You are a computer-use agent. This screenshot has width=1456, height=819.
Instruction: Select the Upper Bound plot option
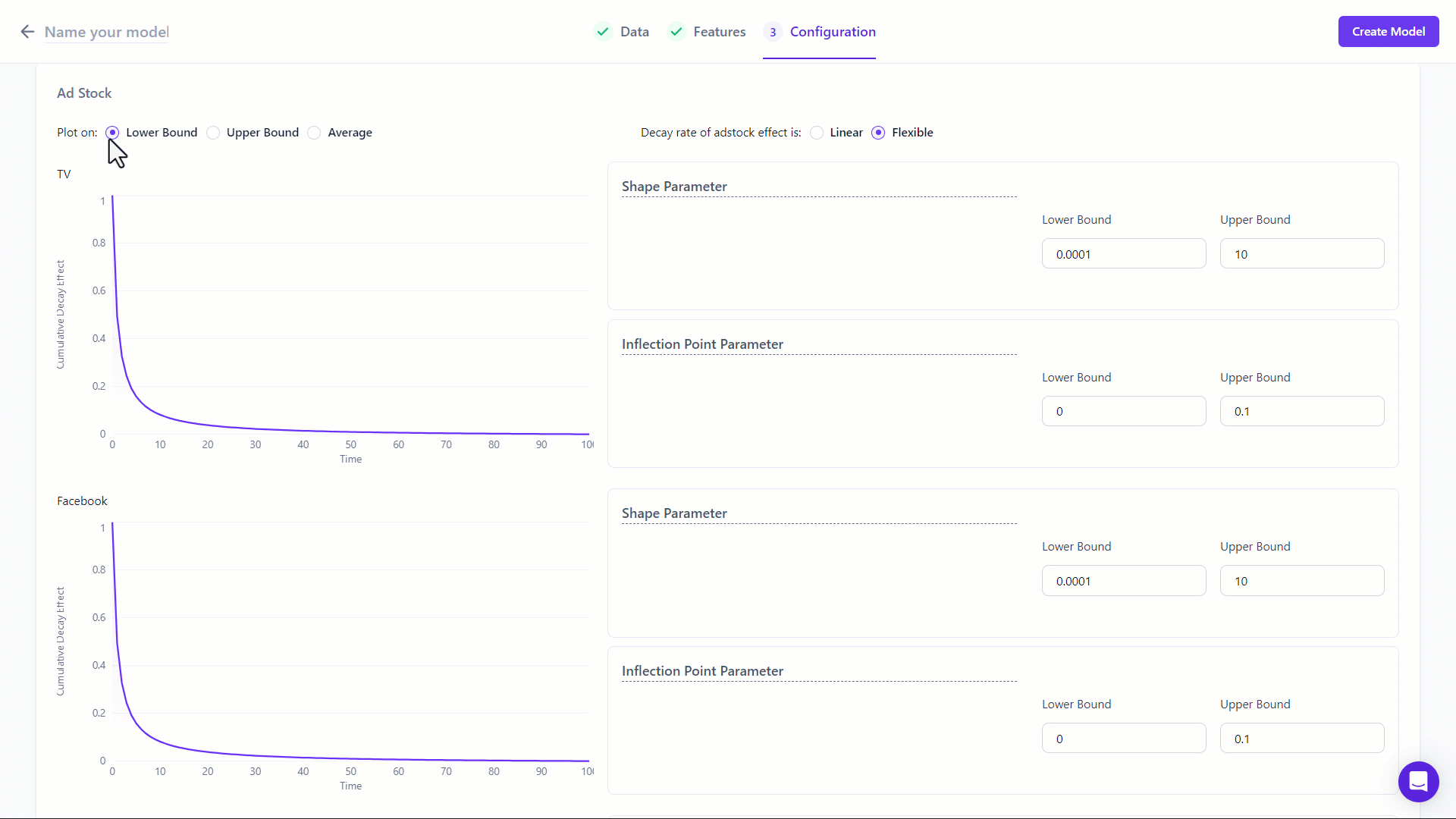[213, 131]
